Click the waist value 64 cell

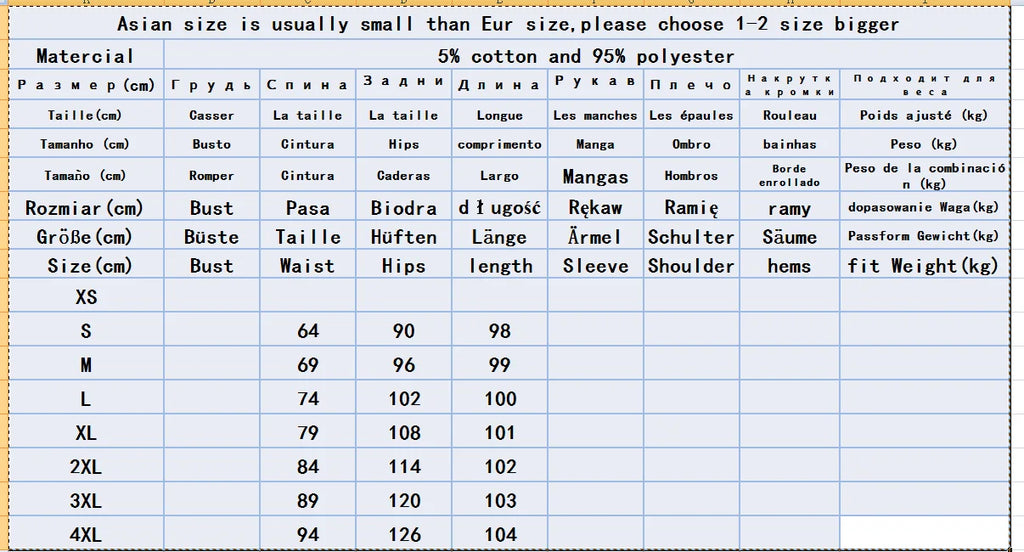[x=308, y=331]
